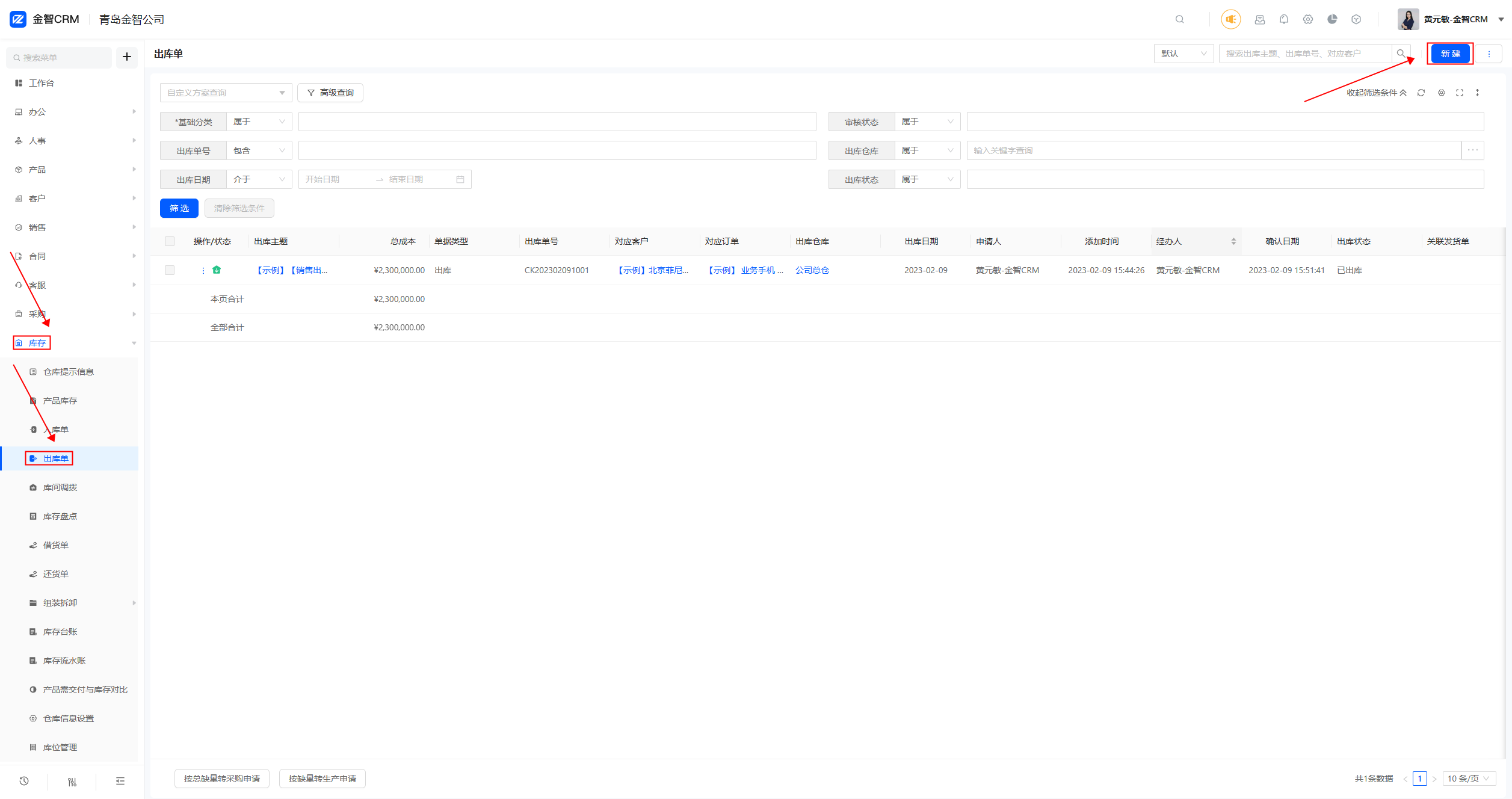Toggle fullscreen table view icon
The width and height of the screenshot is (1512, 799).
point(1459,93)
